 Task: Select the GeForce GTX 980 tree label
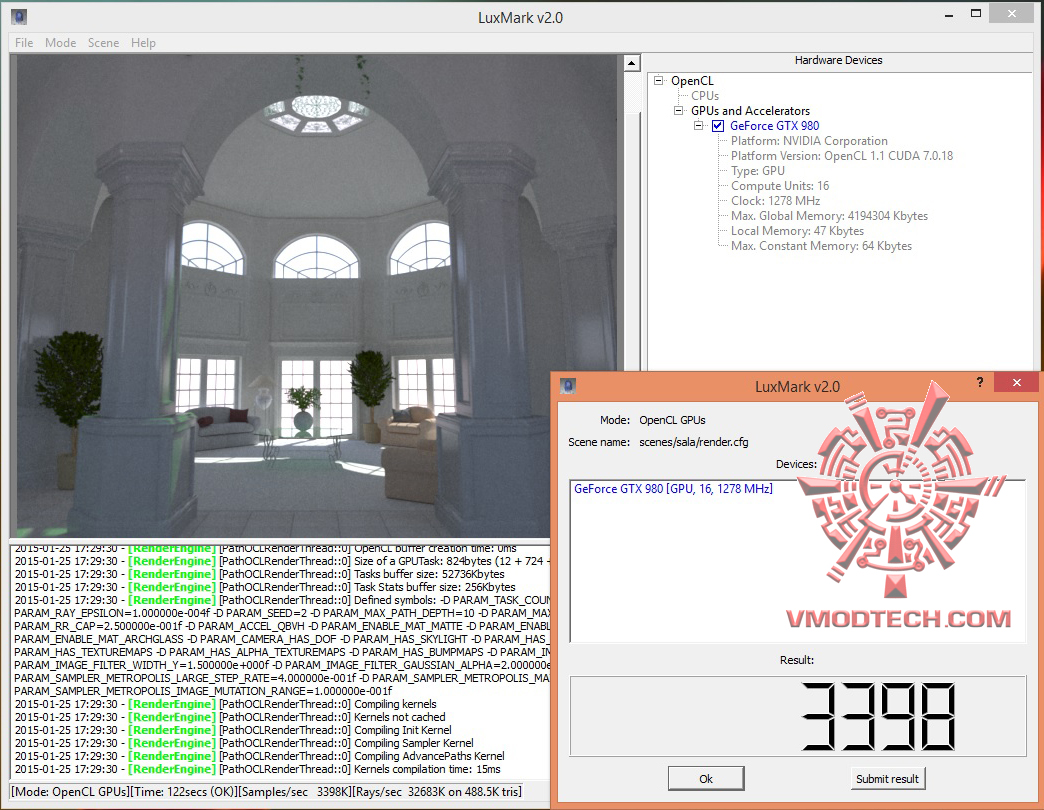click(774, 126)
